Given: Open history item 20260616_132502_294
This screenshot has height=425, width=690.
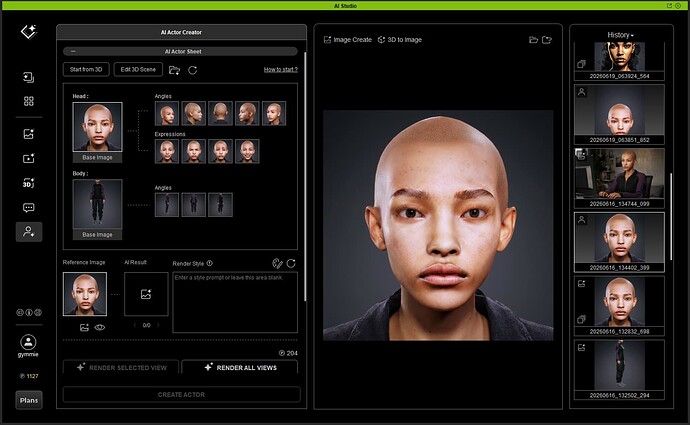Looking at the screenshot, I should tap(619, 370).
